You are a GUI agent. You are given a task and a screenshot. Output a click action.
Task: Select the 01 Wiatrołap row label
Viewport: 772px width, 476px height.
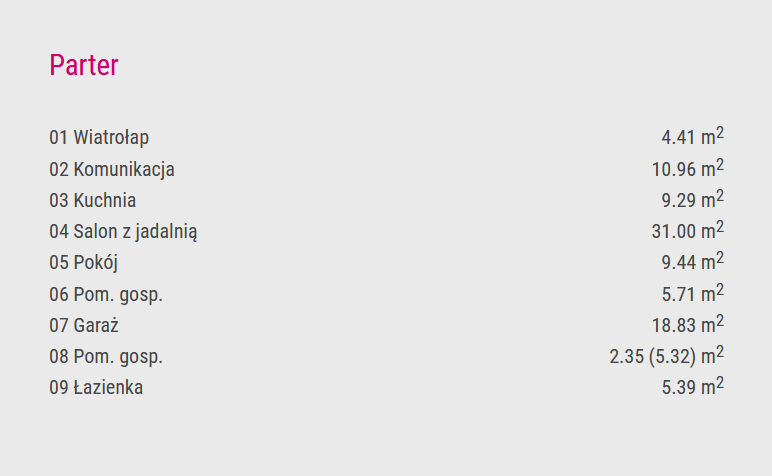(x=99, y=137)
